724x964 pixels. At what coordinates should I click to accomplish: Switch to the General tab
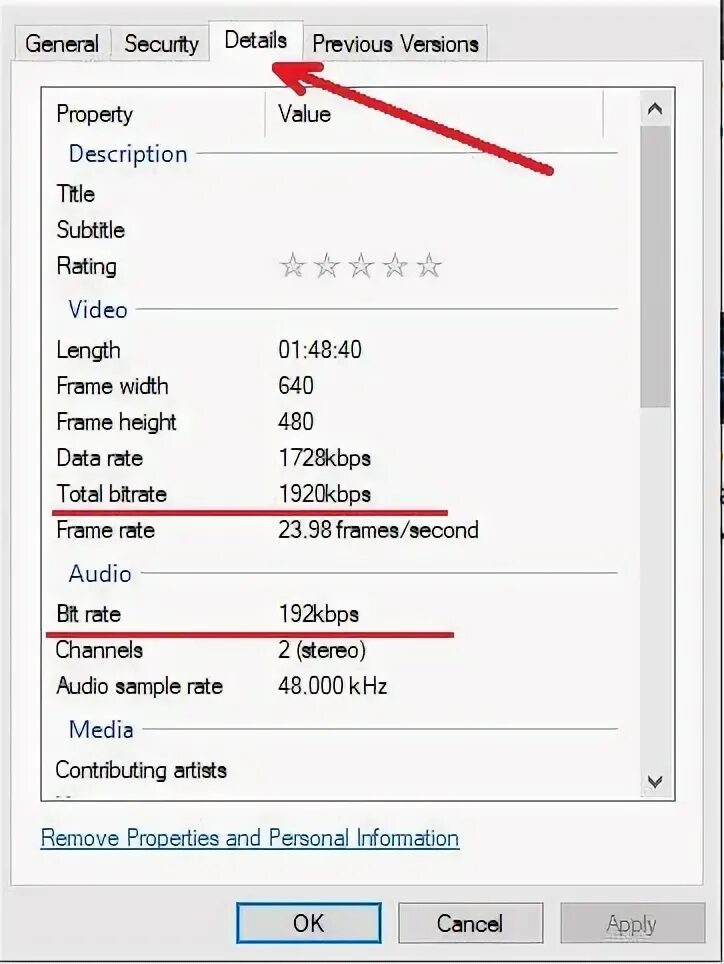(62, 44)
